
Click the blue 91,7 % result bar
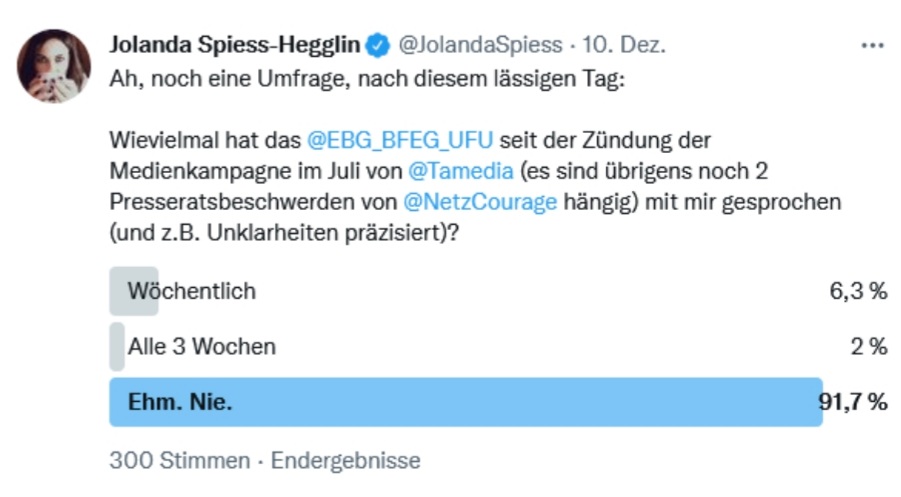click(x=466, y=402)
